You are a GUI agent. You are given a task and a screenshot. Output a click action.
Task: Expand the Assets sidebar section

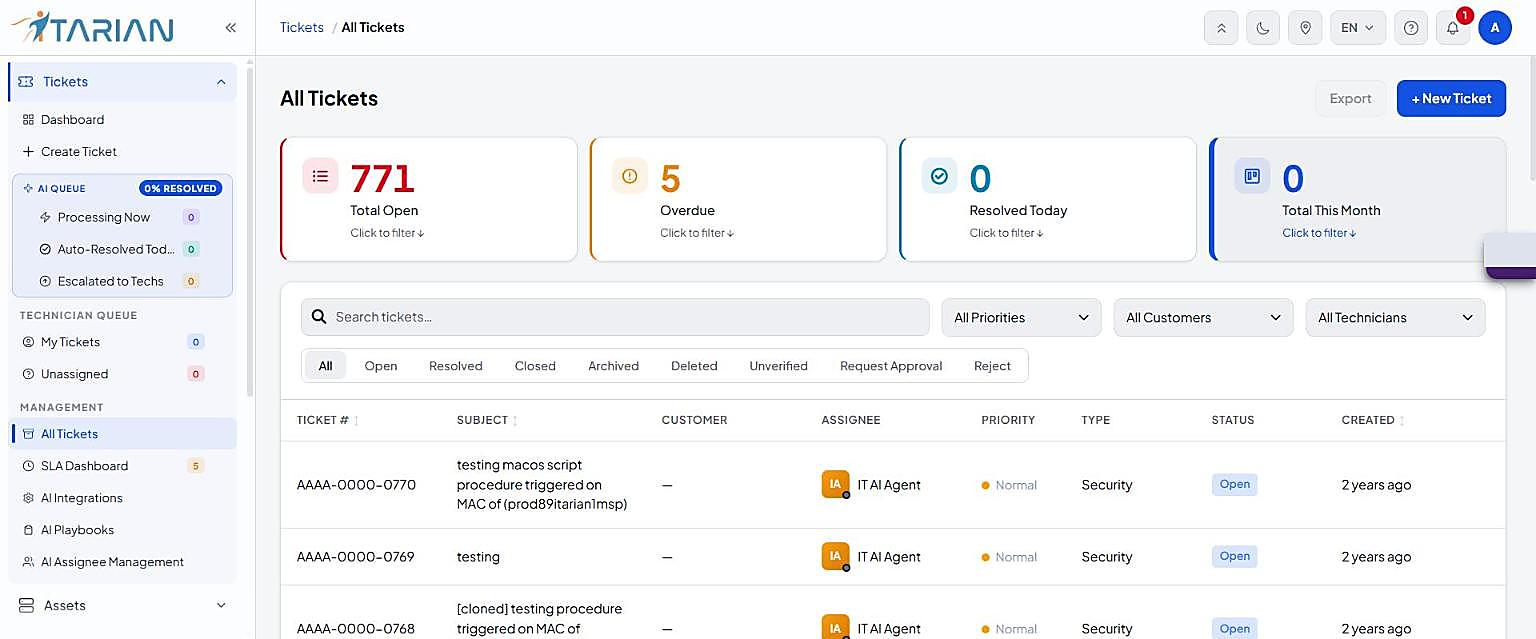(123, 605)
